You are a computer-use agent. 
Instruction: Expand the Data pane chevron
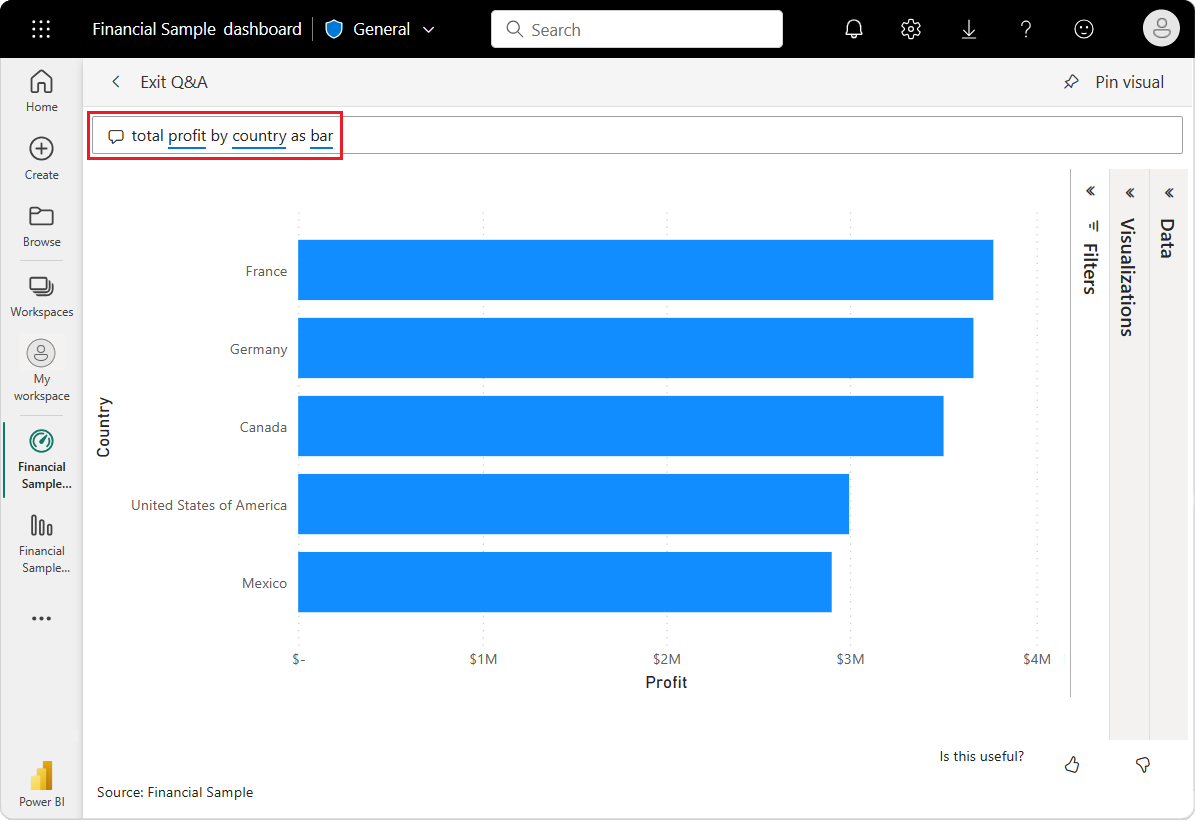coord(1169,193)
